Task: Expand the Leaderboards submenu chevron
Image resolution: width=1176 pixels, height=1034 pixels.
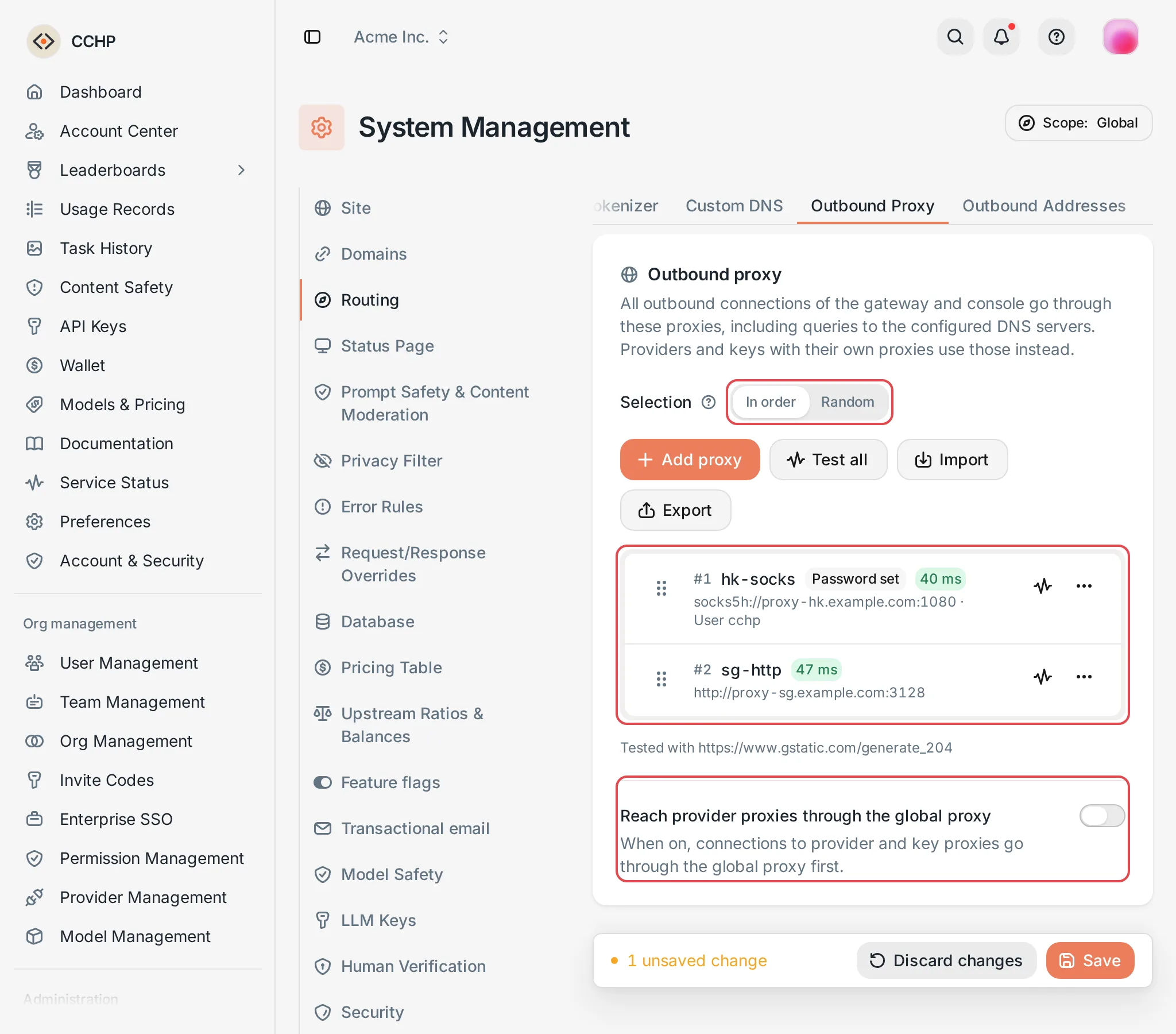Action: click(241, 170)
